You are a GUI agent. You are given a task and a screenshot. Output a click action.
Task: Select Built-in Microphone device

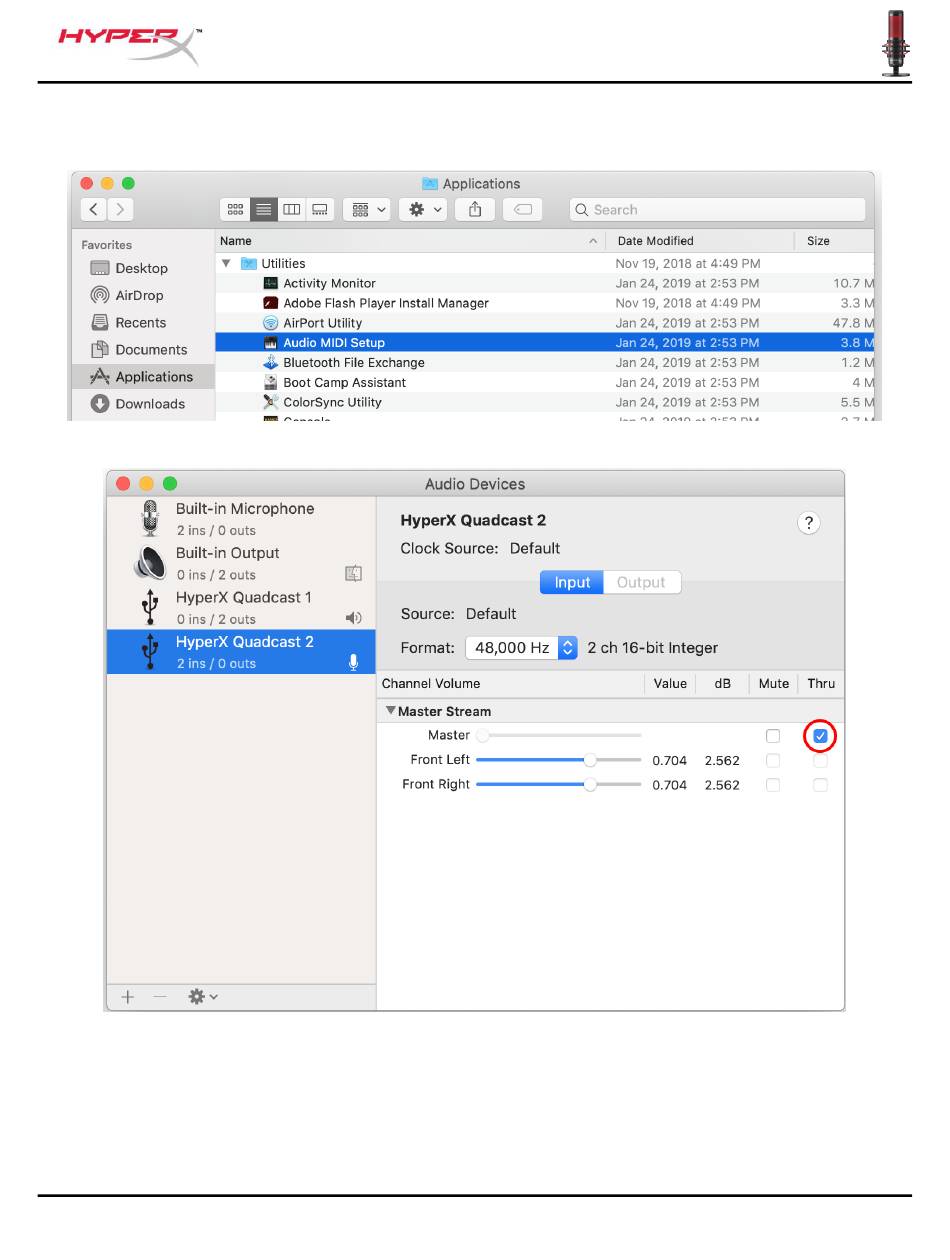click(x=241, y=519)
